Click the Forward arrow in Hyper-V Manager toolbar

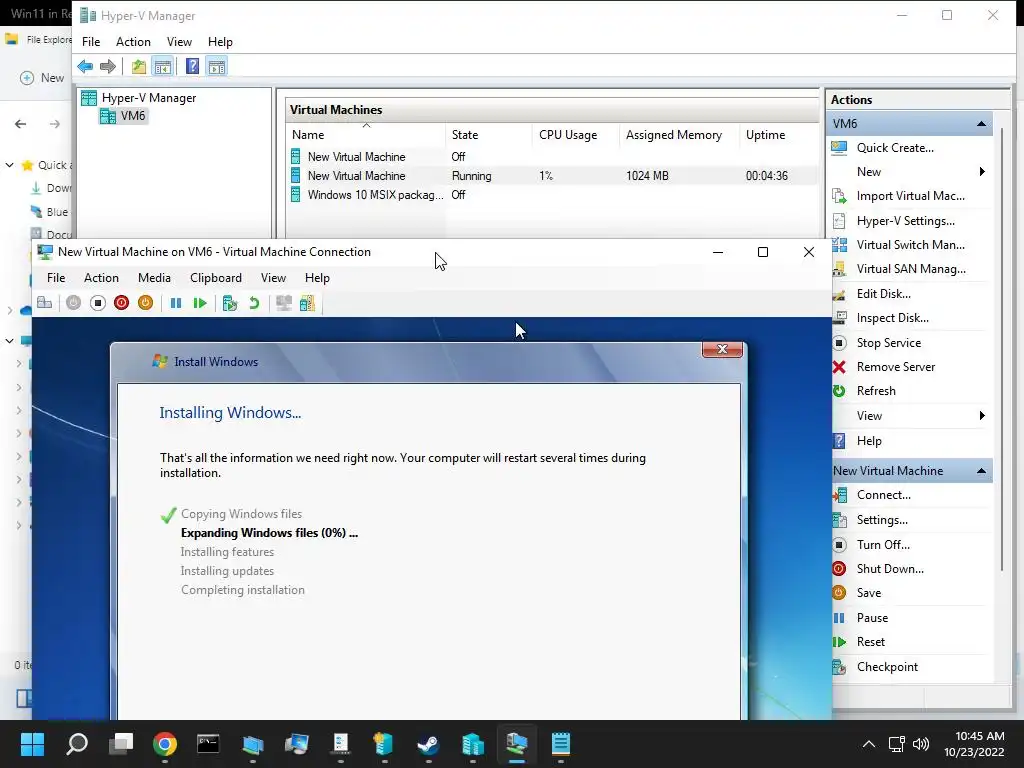click(108, 67)
